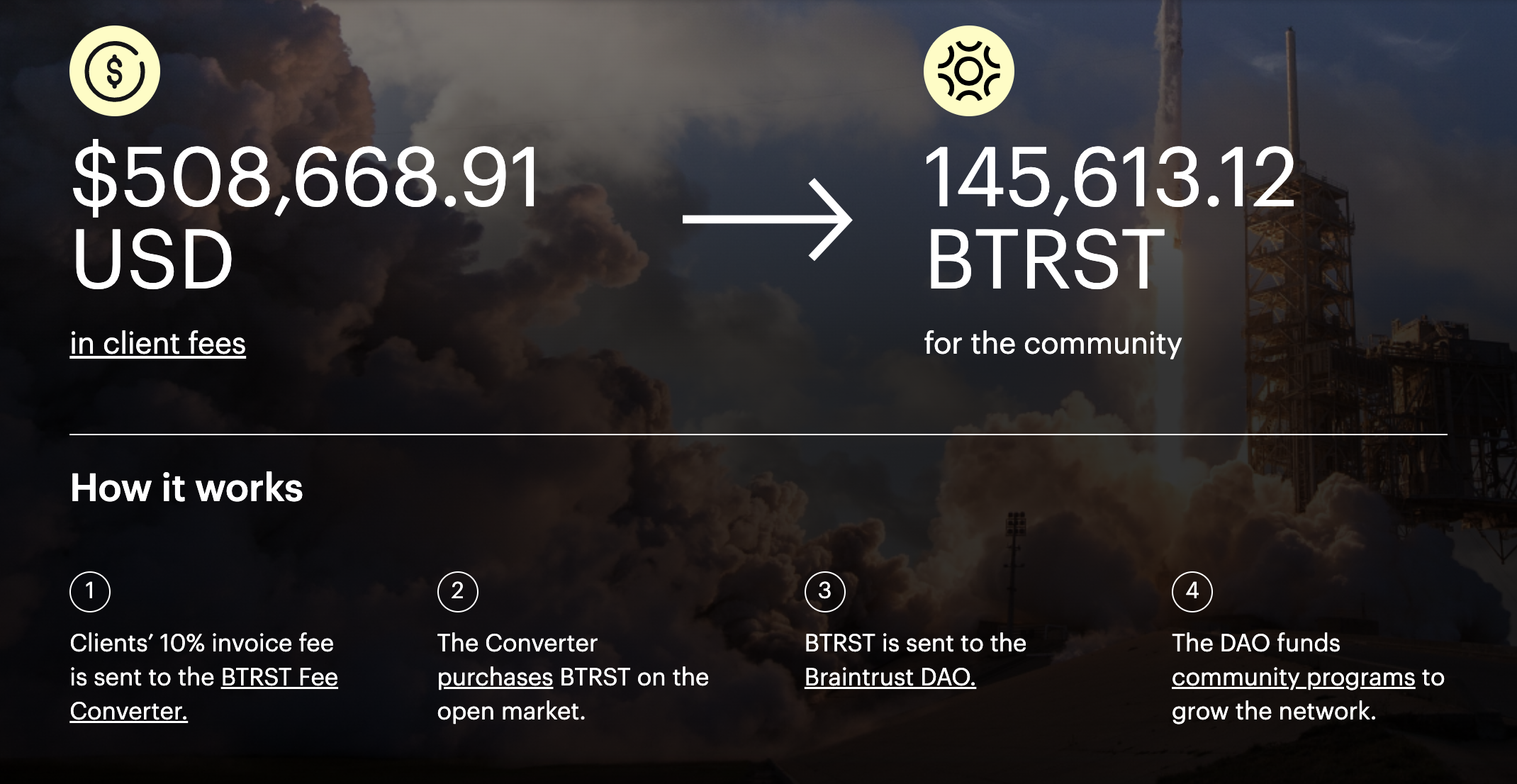Open the "in client fees" link
The width and height of the screenshot is (1517, 784).
tap(158, 344)
